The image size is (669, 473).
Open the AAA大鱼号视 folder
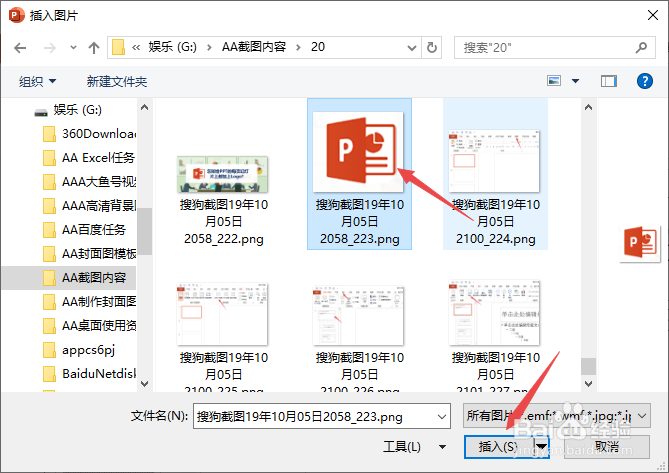click(90, 182)
